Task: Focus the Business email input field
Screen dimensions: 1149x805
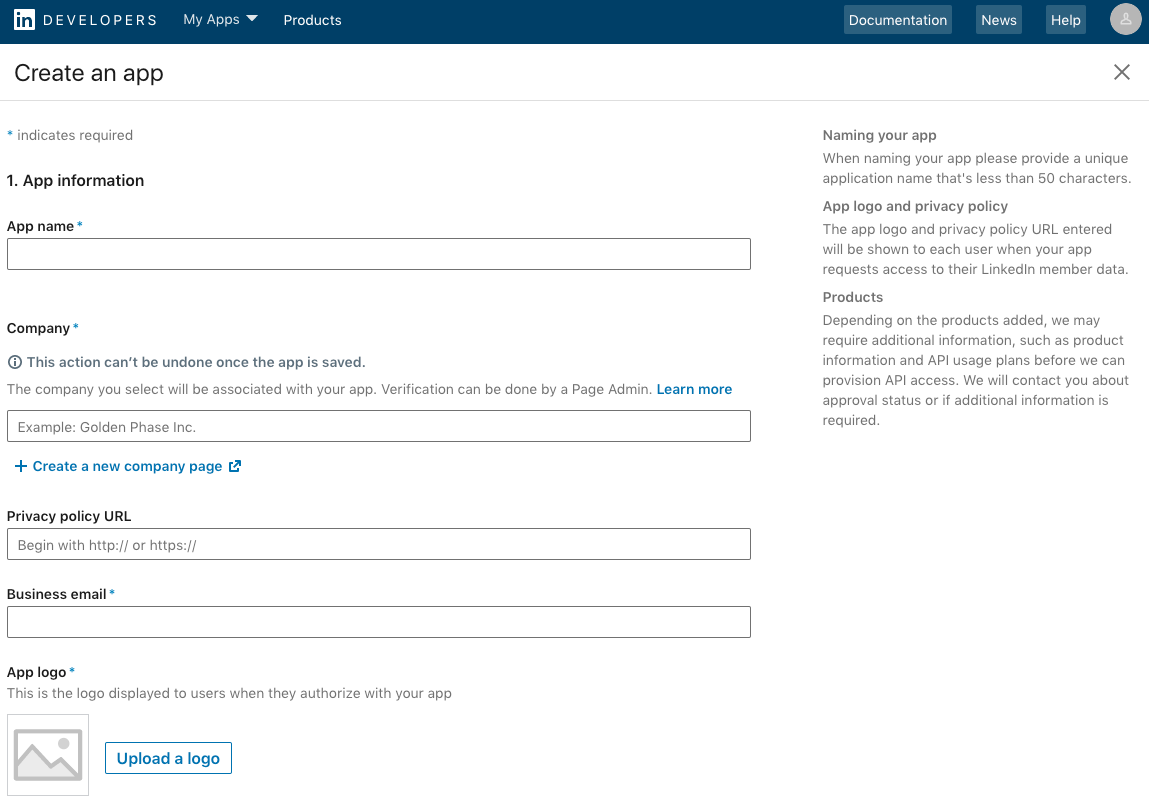Action: (x=379, y=622)
